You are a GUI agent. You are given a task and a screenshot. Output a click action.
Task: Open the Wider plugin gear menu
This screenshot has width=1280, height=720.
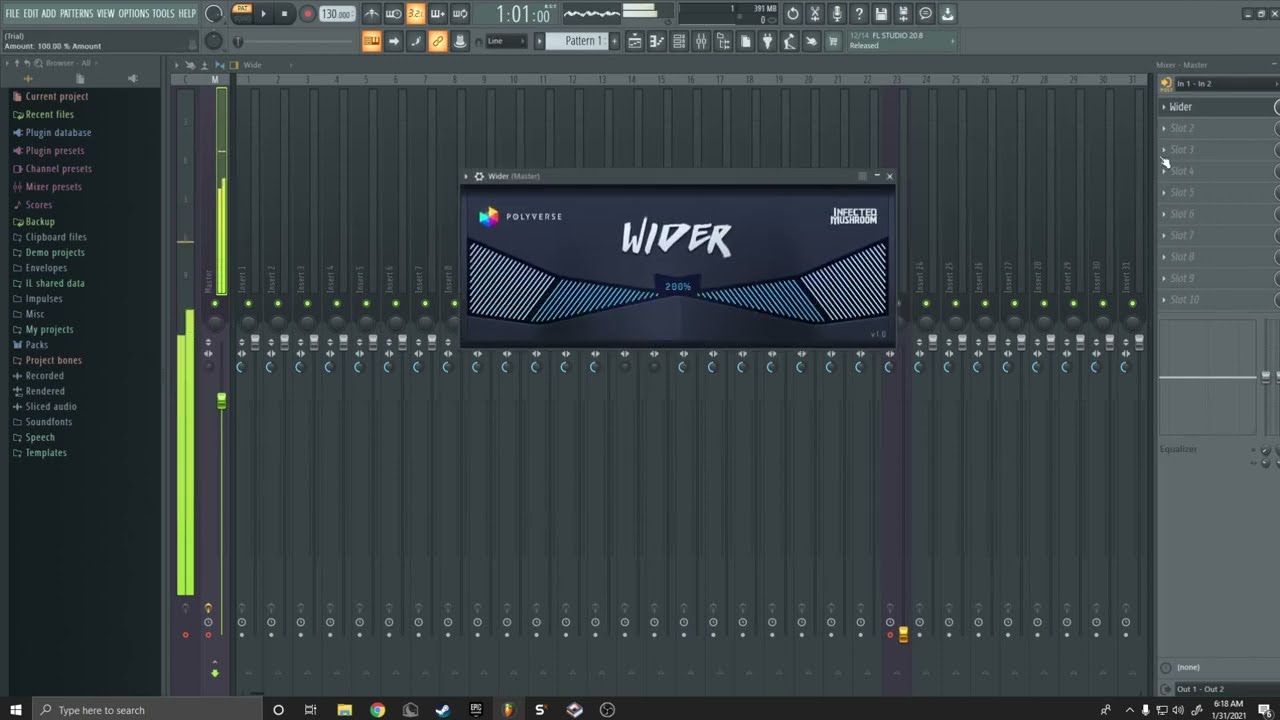pos(479,176)
